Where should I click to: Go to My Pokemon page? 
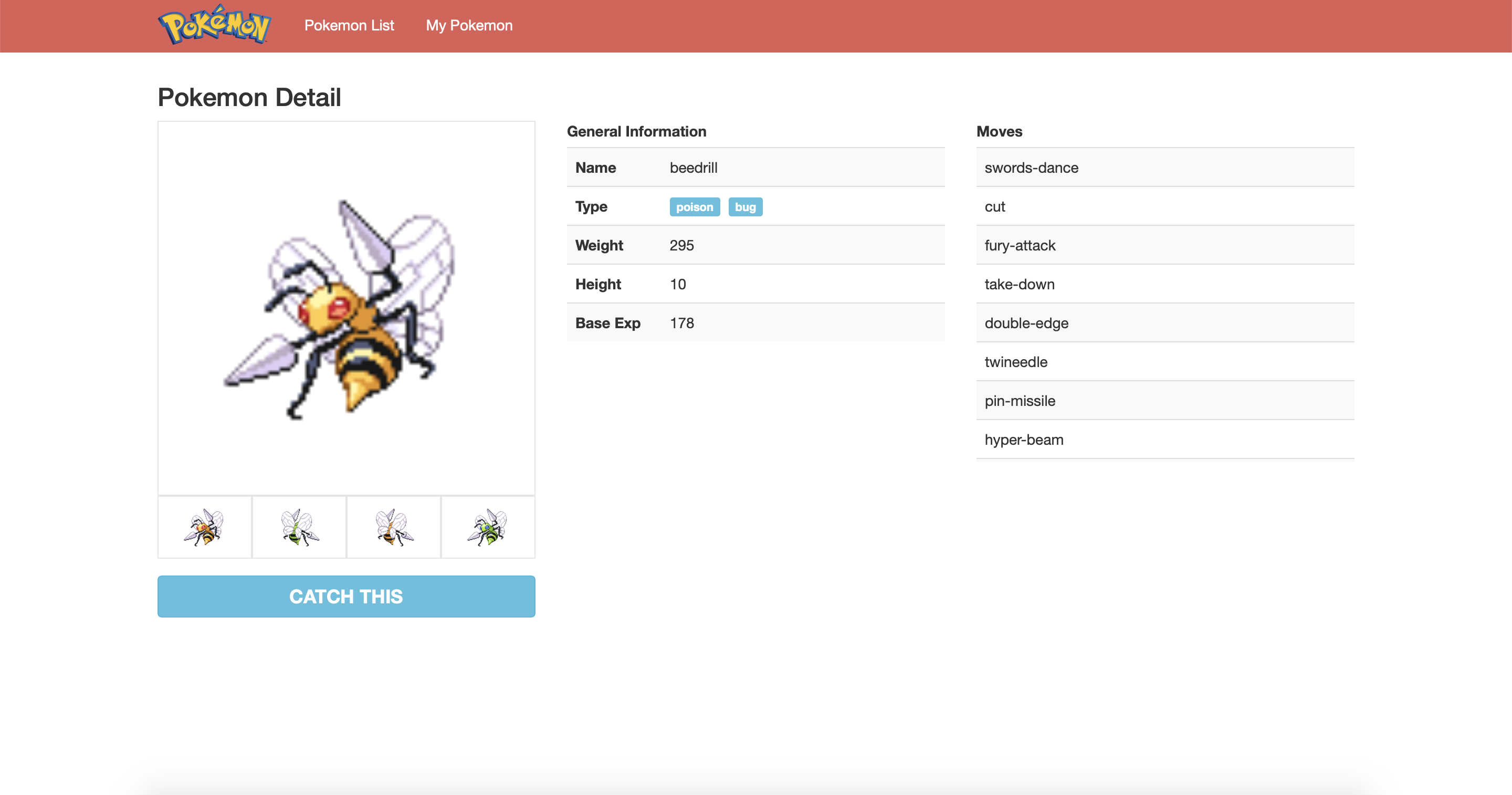pos(469,25)
